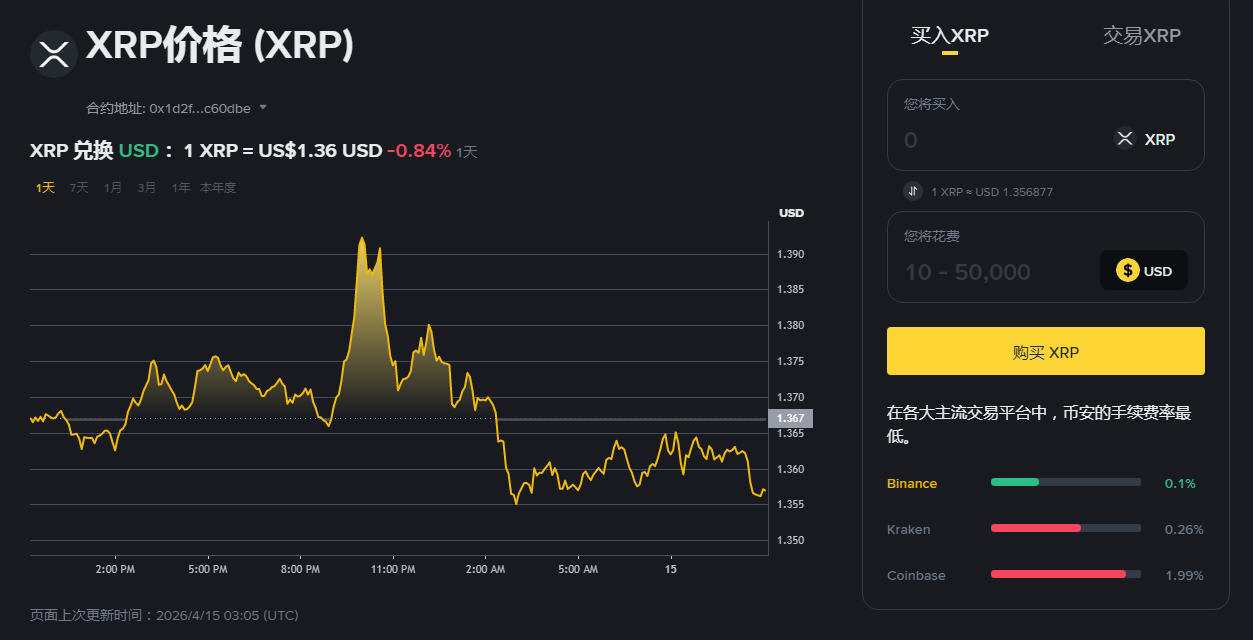1253x640 pixels.
Task: Click the XRP icon in buy field
Action: click(x=1125, y=139)
